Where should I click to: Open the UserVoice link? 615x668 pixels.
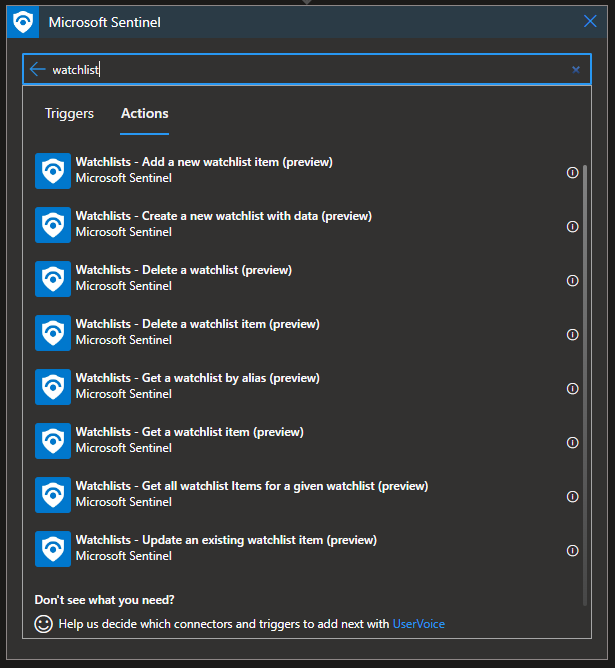tap(419, 624)
